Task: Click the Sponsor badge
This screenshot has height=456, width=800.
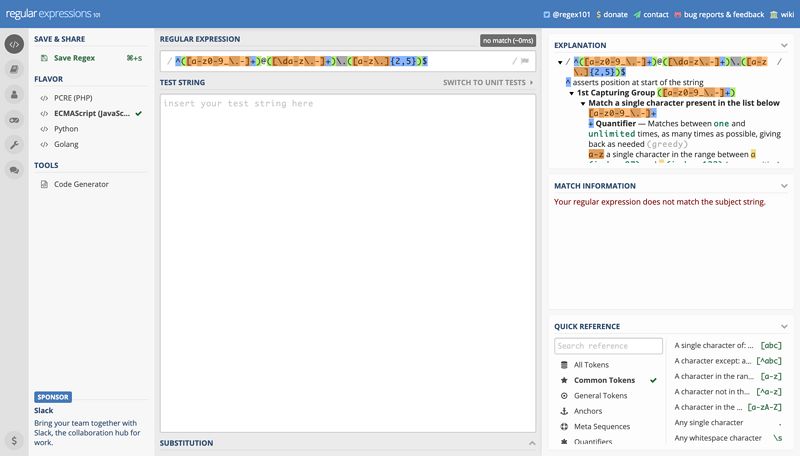Action: coord(53,397)
